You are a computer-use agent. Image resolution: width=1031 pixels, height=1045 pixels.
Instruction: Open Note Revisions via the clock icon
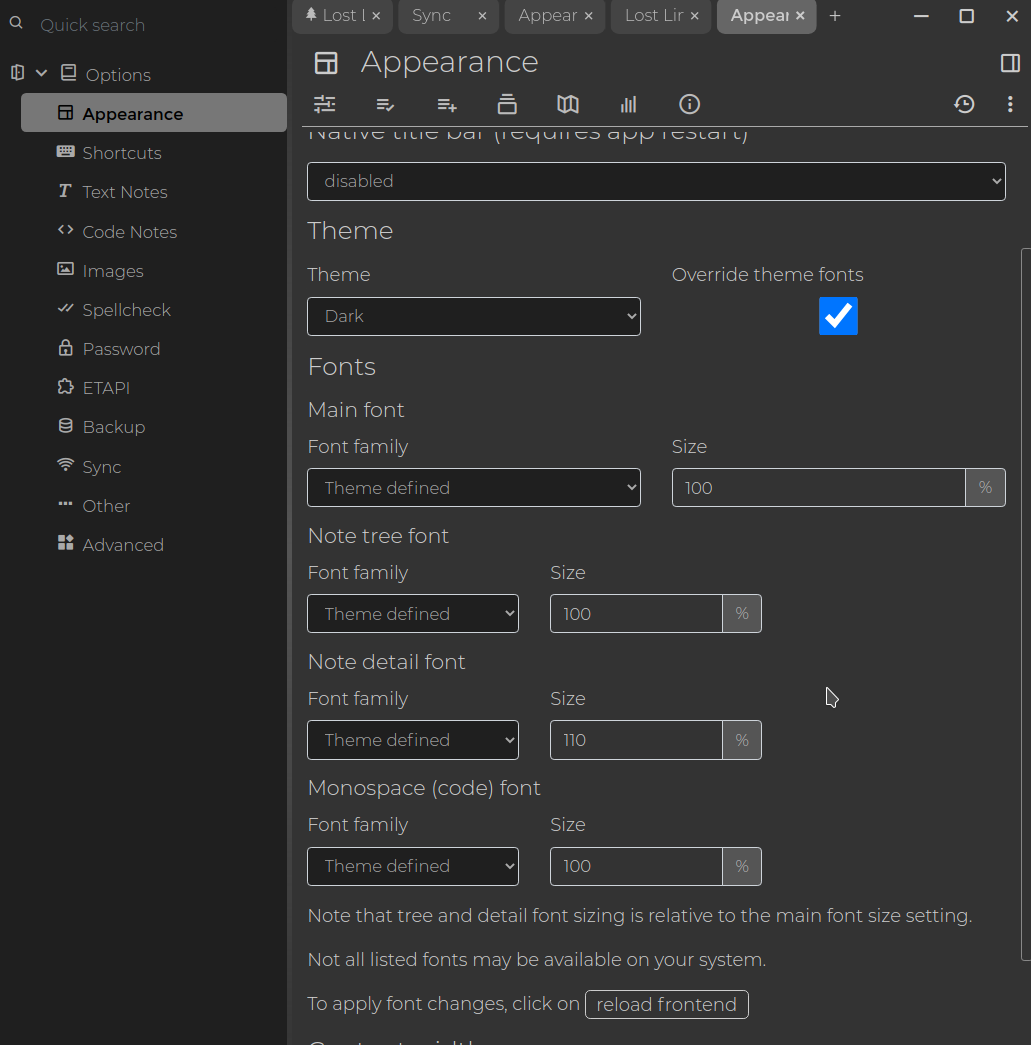[x=964, y=104]
